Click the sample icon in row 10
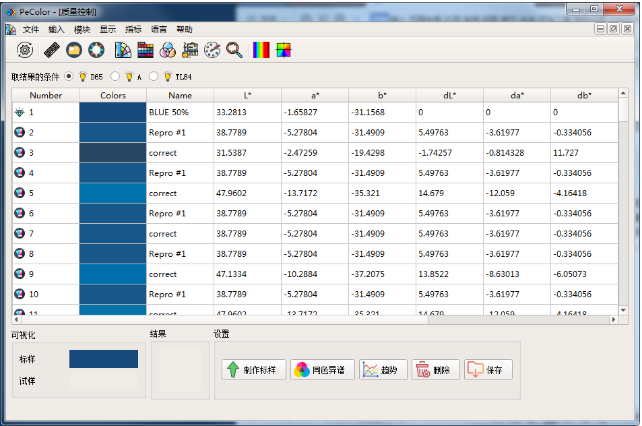Image resolution: width=642 pixels, height=426 pixels. coord(19,294)
